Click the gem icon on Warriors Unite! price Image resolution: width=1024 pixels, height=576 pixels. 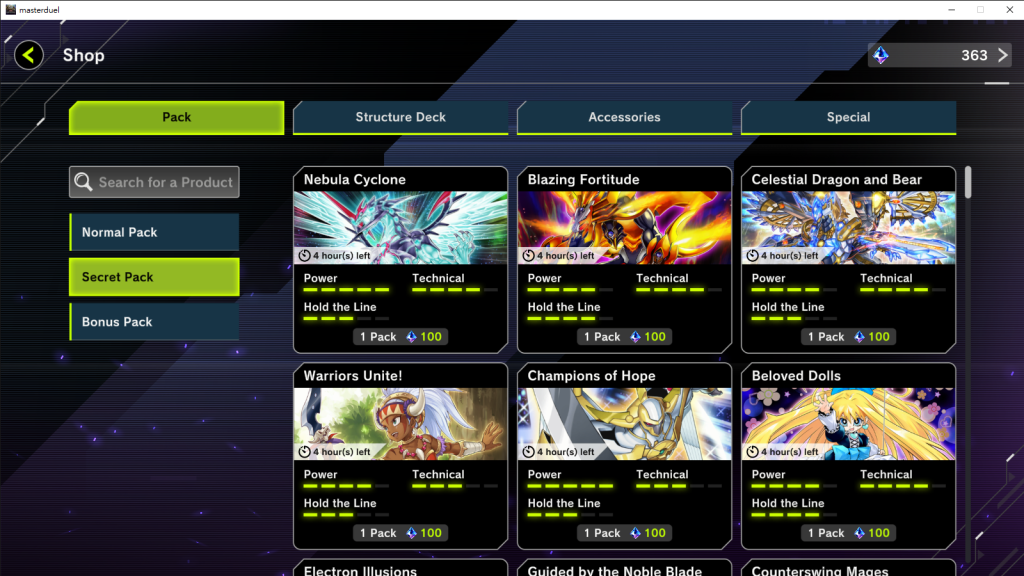[411, 533]
